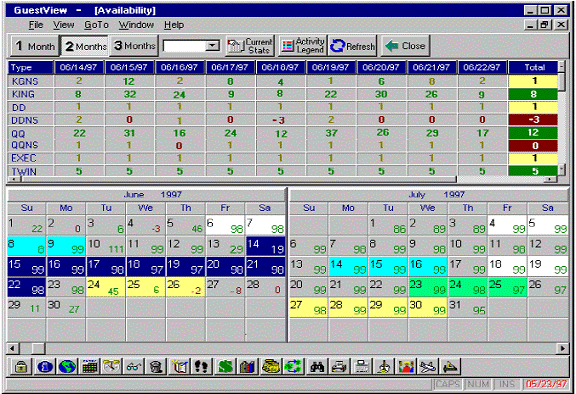Viewport: 576px width, 394px height.
Task: Select June 8 cyan calendar cell
Action: pos(26,246)
